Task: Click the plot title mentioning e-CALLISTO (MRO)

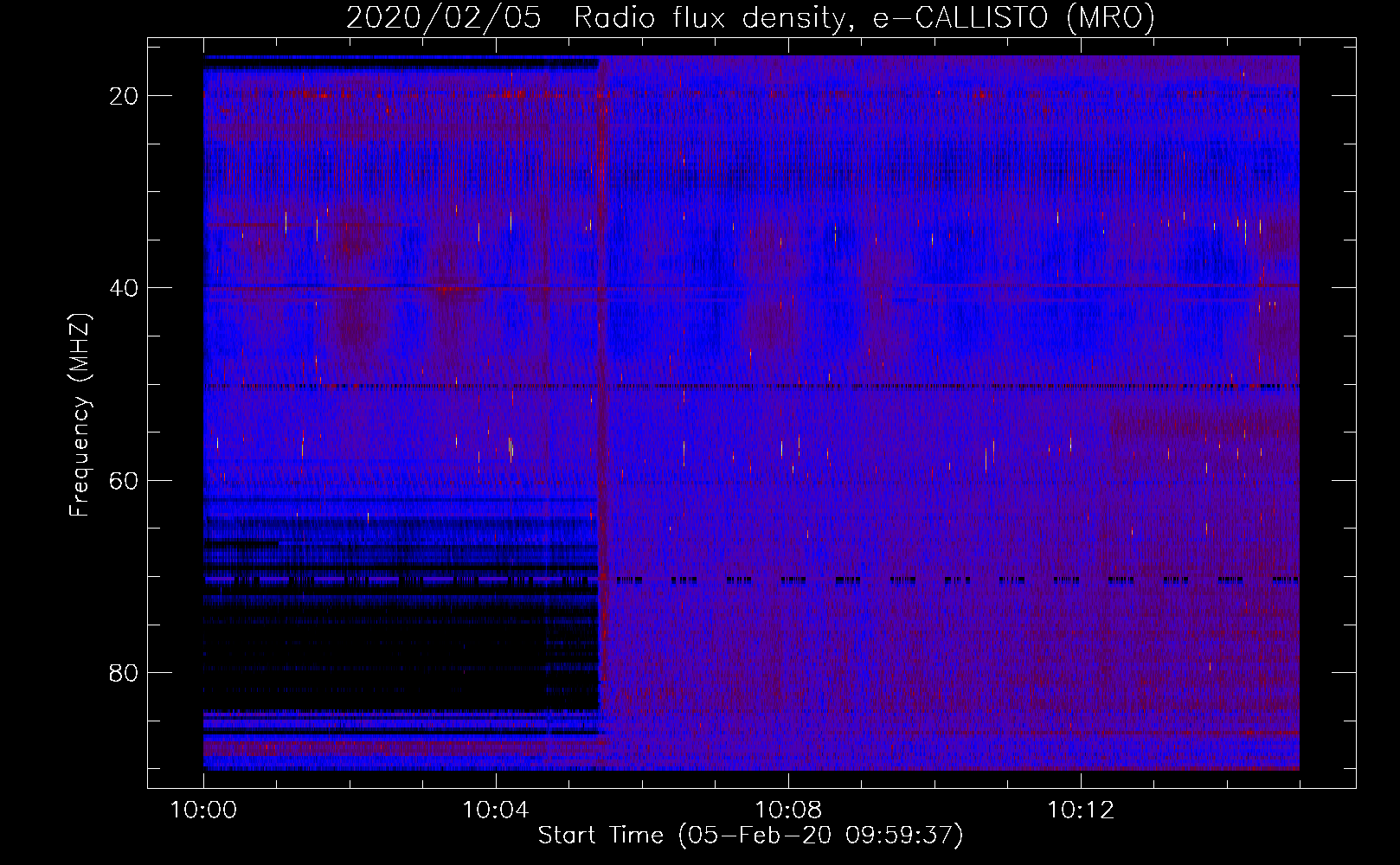Action: [750, 17]
